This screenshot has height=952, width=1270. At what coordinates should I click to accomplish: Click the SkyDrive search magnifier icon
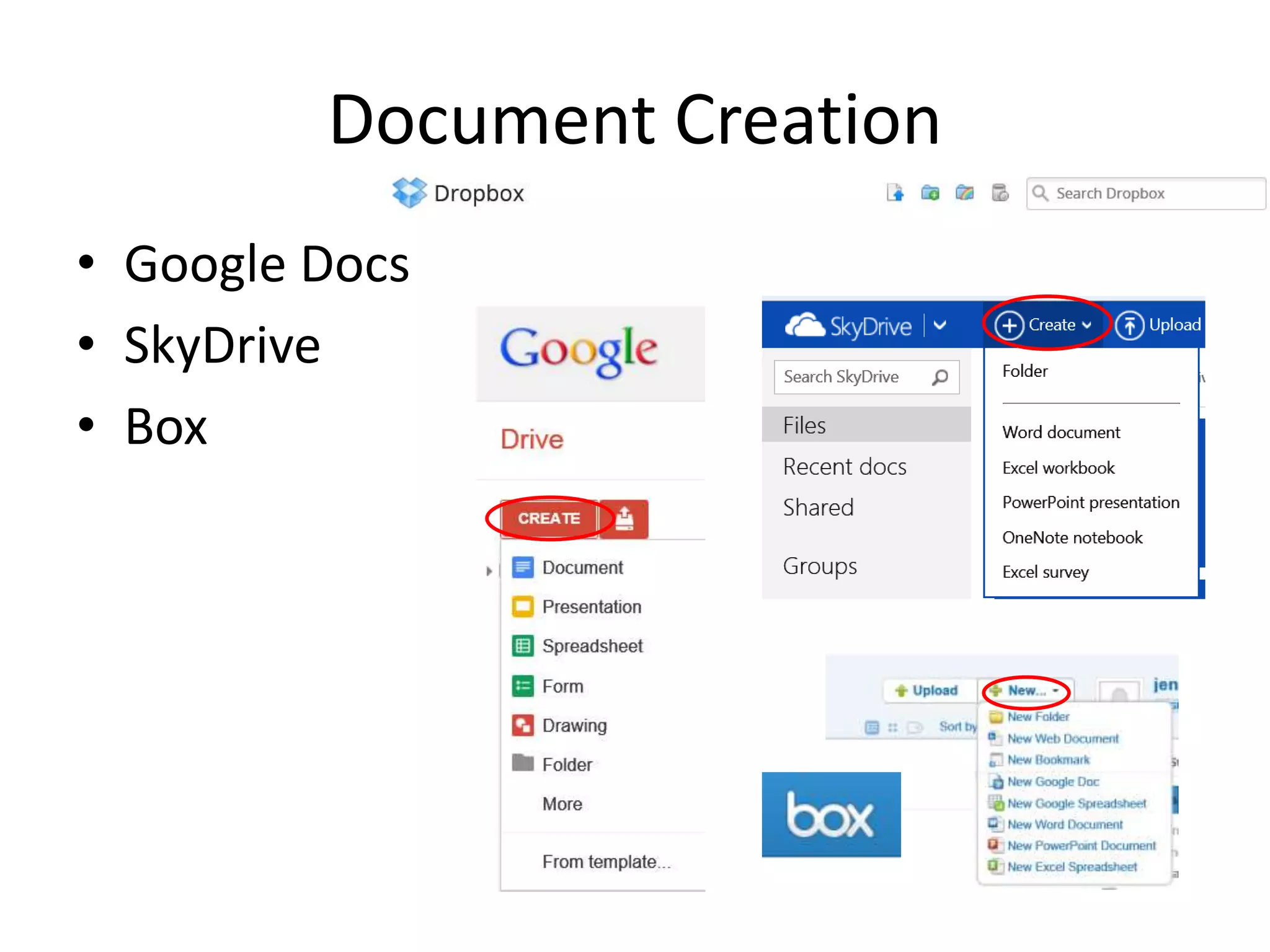point(940,377)
